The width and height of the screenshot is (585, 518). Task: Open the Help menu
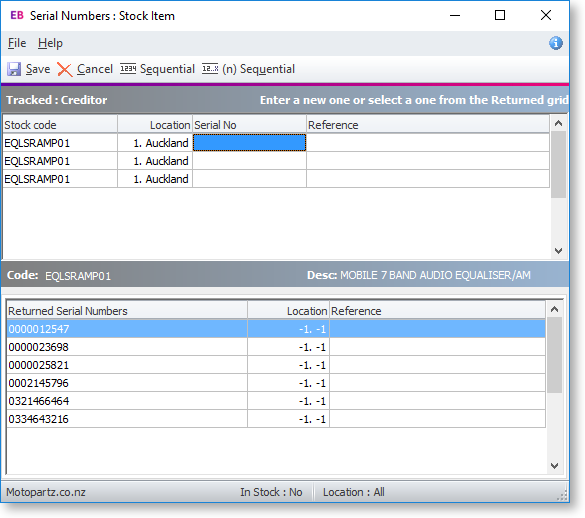[x=50, y=43]
